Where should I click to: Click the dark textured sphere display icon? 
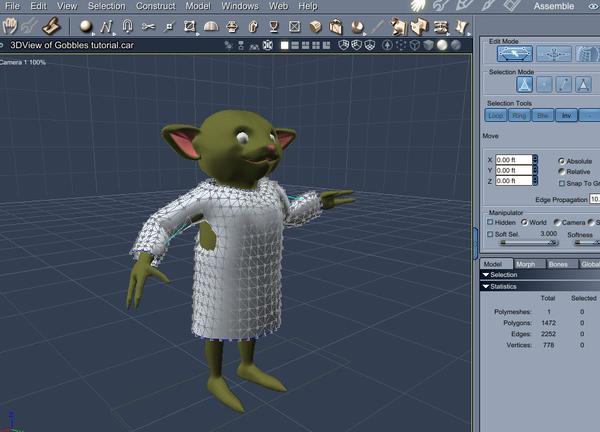coord(456,45)
